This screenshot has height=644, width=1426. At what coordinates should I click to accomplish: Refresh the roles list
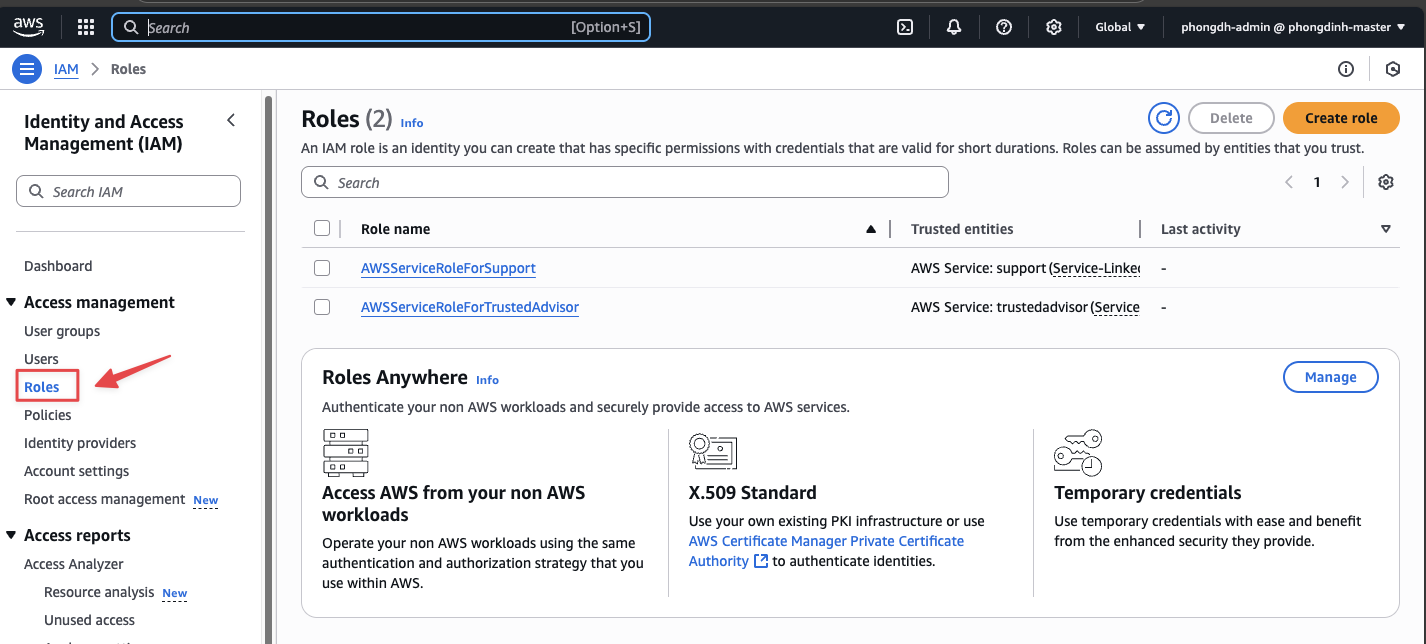[x=1164, y=118]
